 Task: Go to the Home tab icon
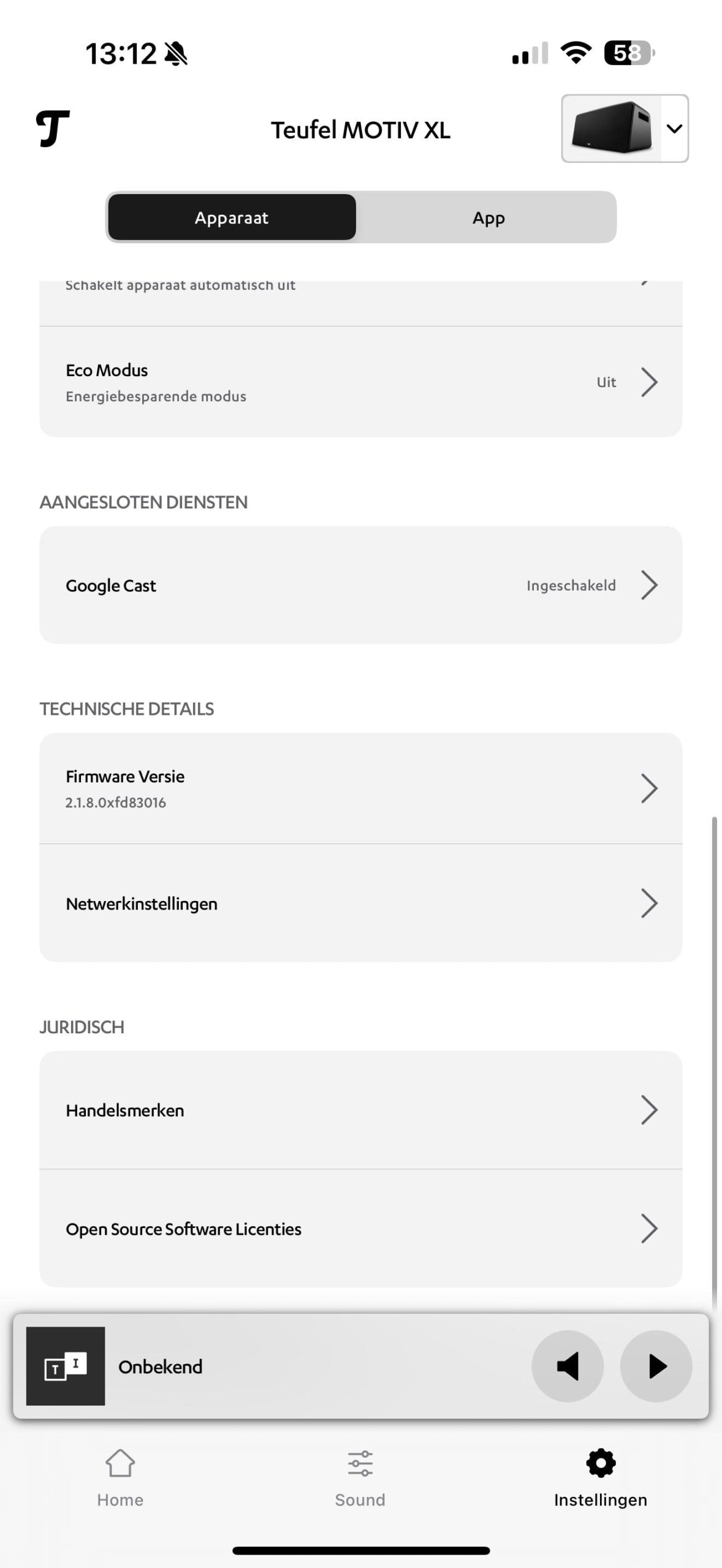click(120, 1464)
